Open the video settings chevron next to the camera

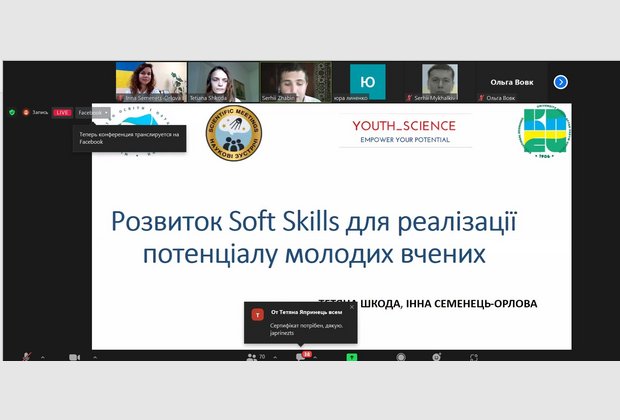click(94, 357)
